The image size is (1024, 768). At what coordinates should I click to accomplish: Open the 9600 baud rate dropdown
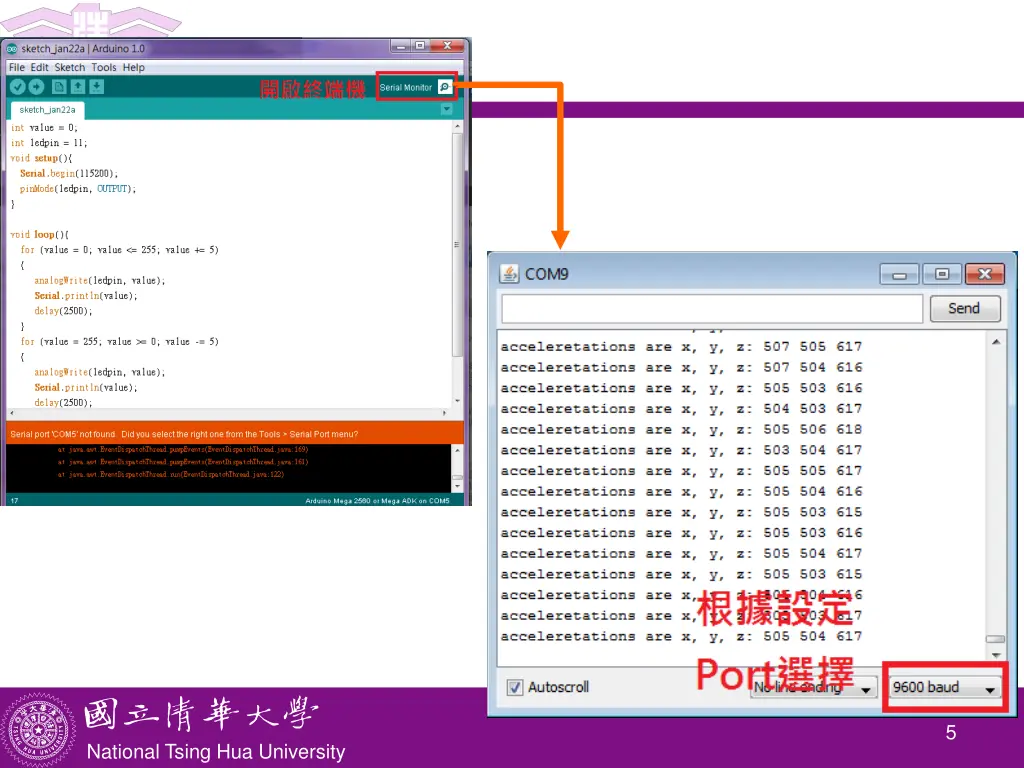944,688
